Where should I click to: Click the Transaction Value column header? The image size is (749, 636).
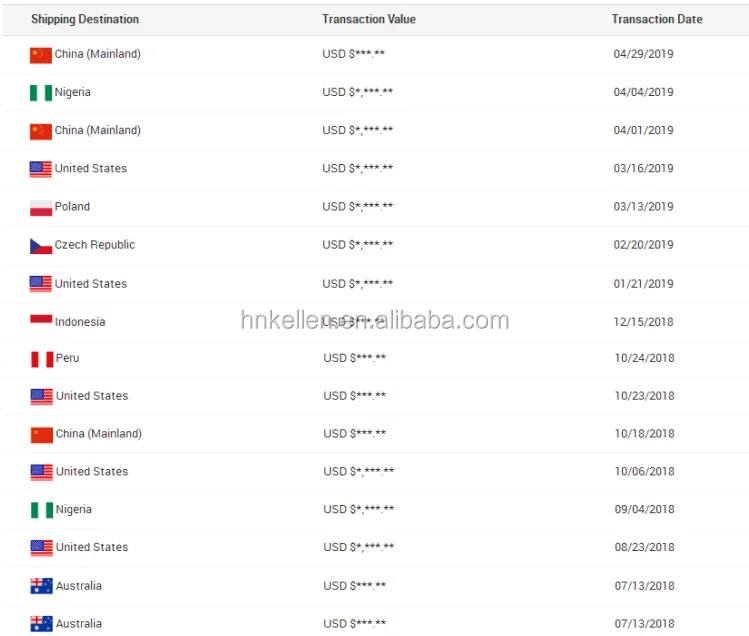(x=369, y=19)
